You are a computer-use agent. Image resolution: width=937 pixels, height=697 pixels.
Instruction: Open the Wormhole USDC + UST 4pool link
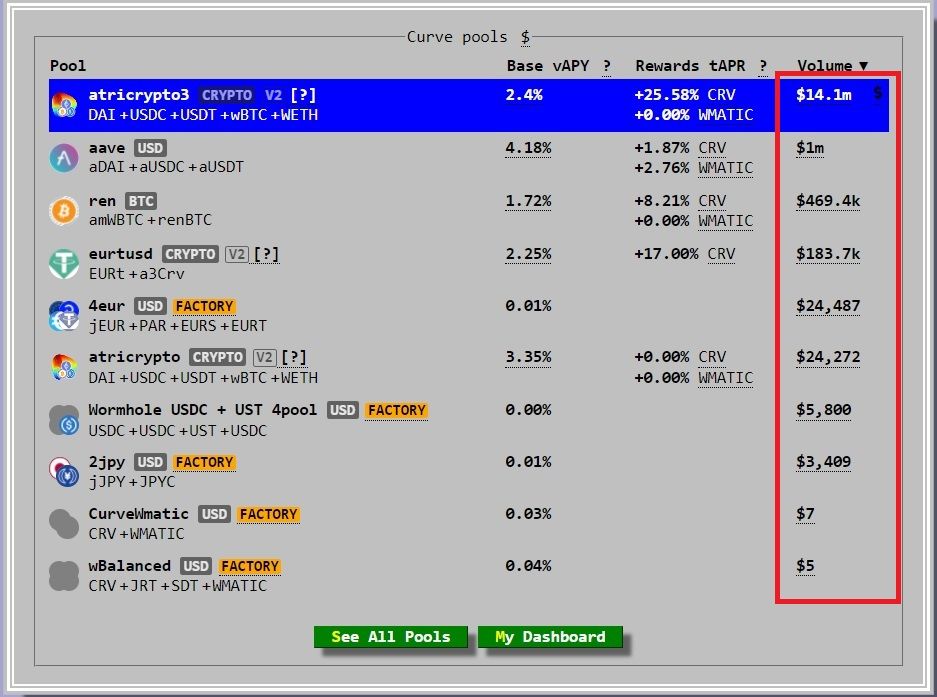point(203,409)
